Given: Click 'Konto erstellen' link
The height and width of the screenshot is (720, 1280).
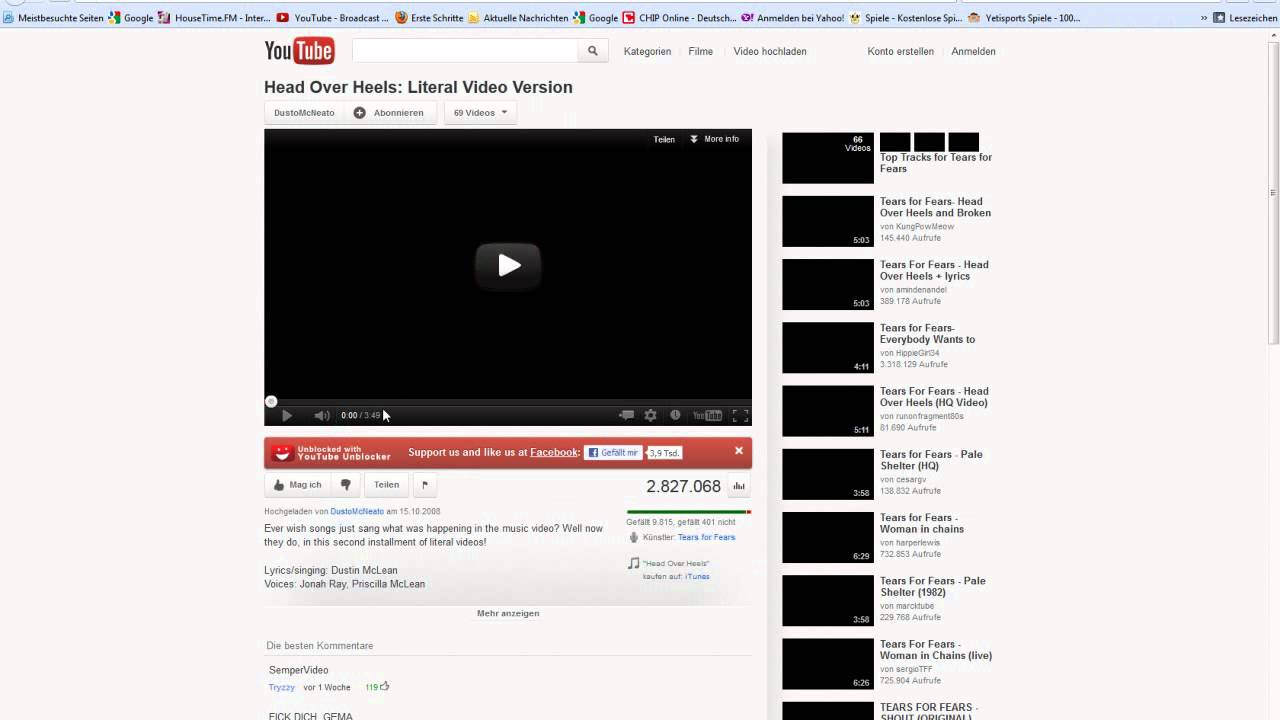Looking at the screenshot, I should [900, 51].
